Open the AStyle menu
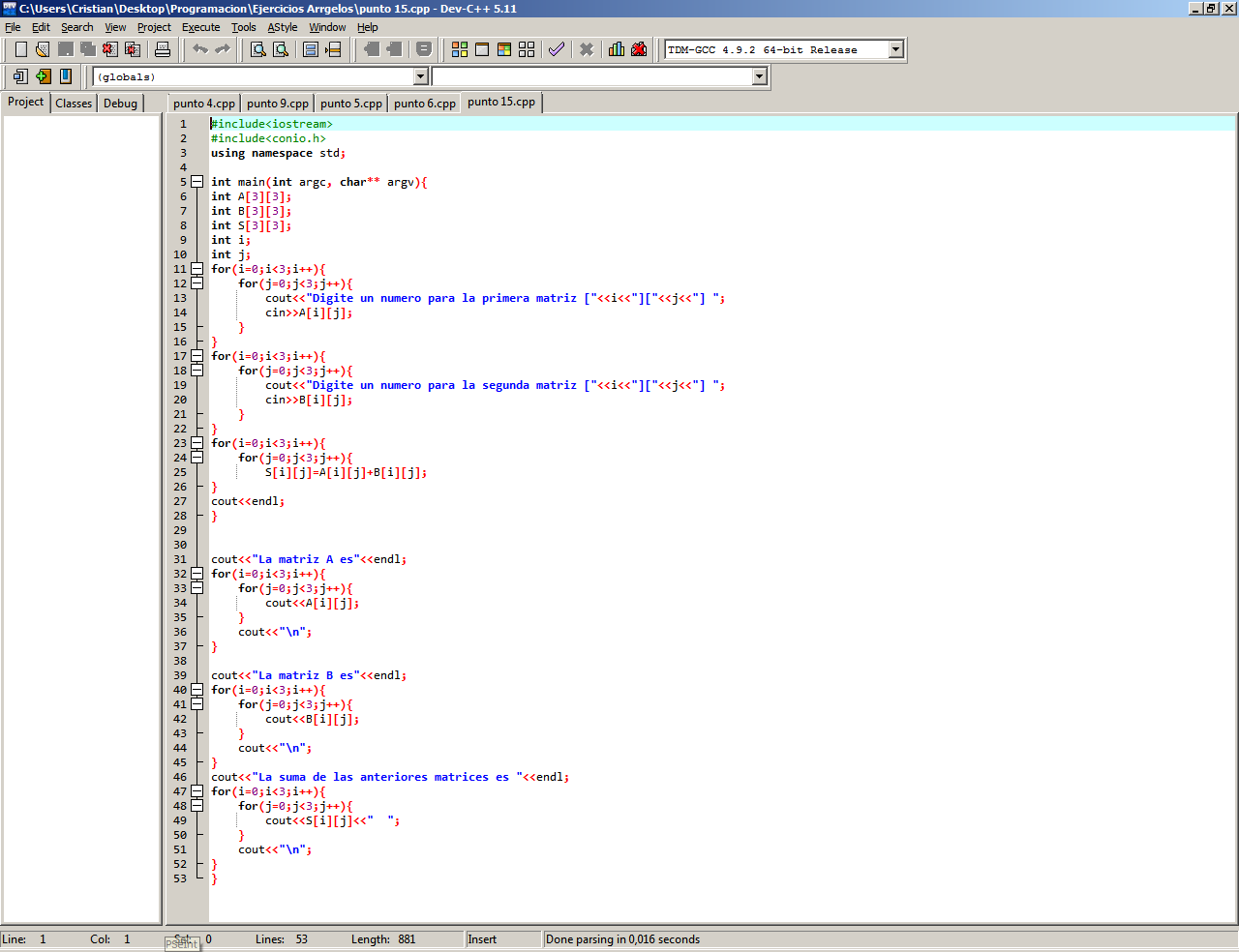 click(x=283, y=27)
